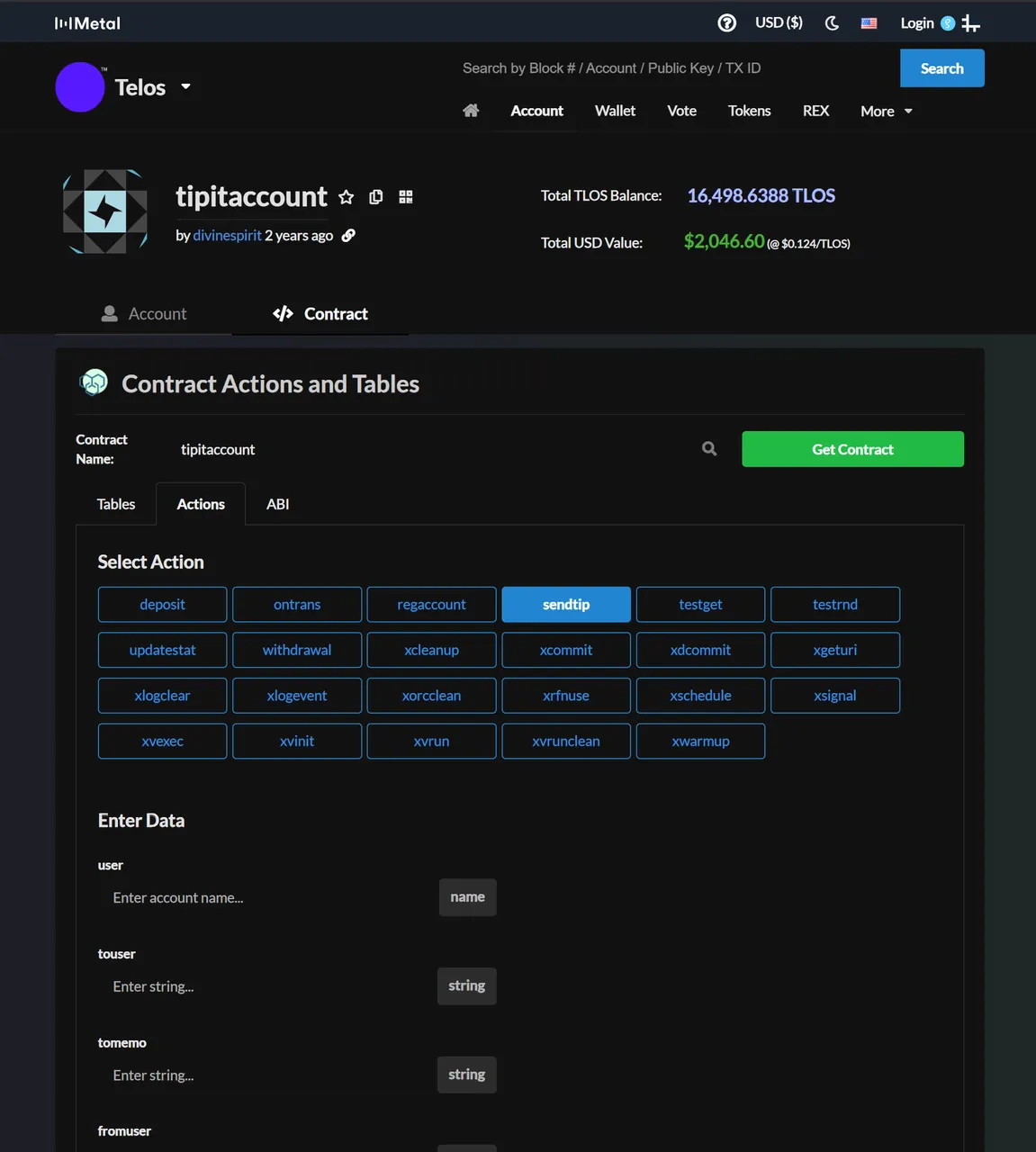Viewport: 1036px width, 1152px height.
Task: Click the Contract Actions header icon
Action: click(x=94, y=382)
